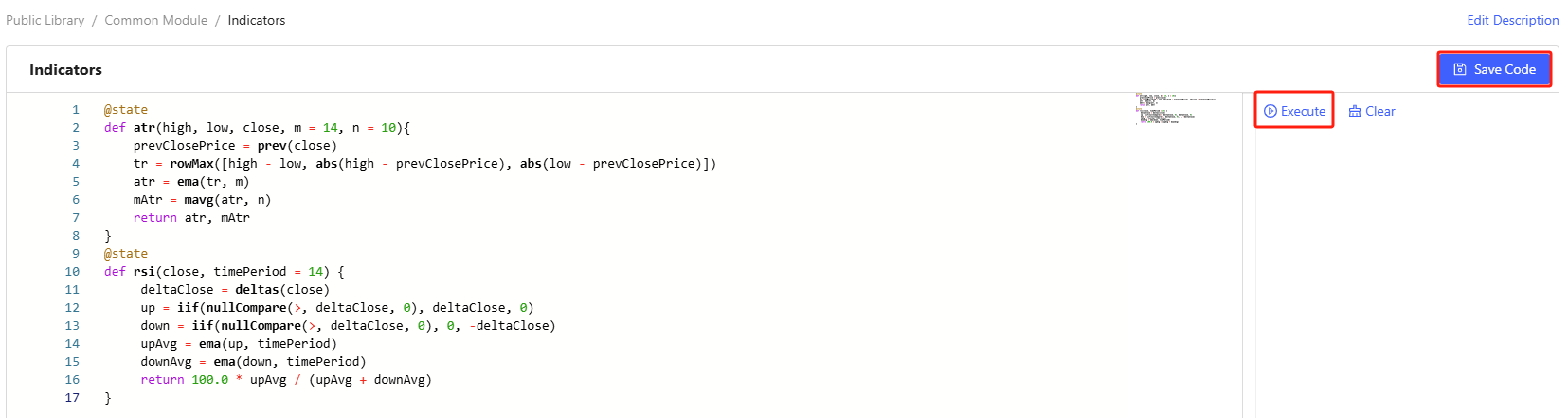The height and width of the screenshot is (418, 1568).
Task: Click the Save Code disk icon
Action: point(1460,69)
